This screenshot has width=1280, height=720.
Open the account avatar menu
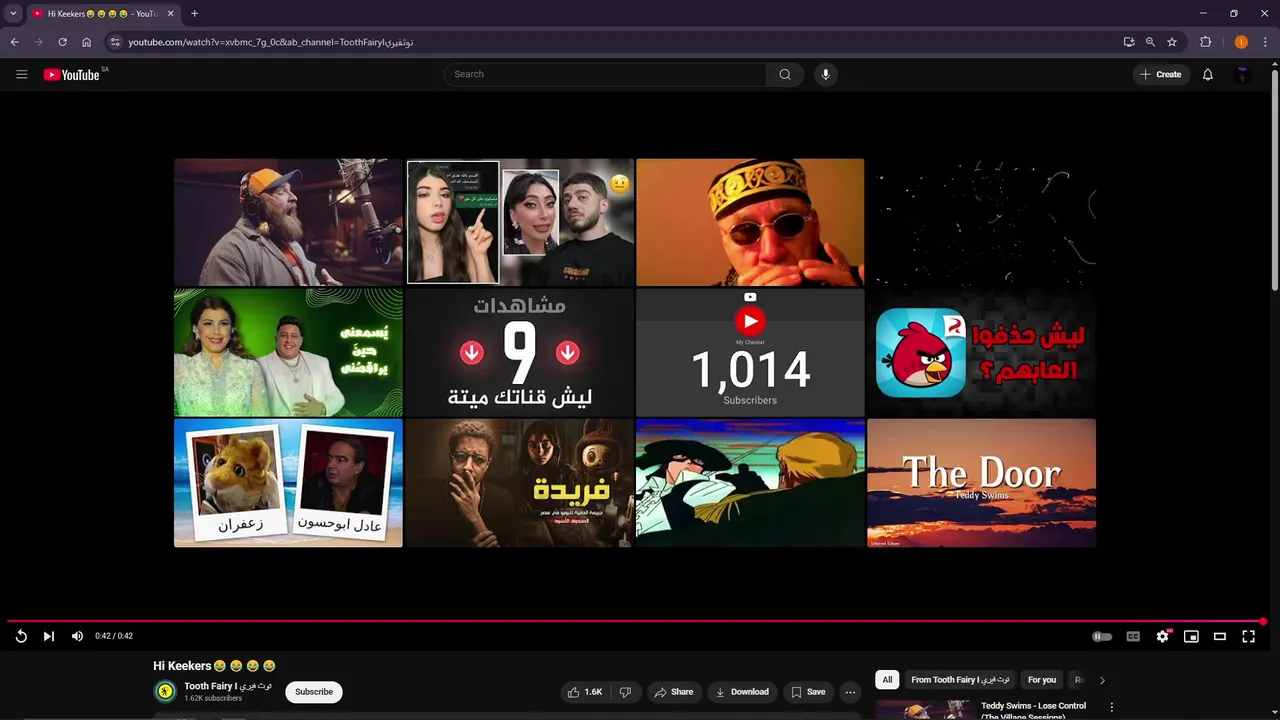coord(1242,74)
